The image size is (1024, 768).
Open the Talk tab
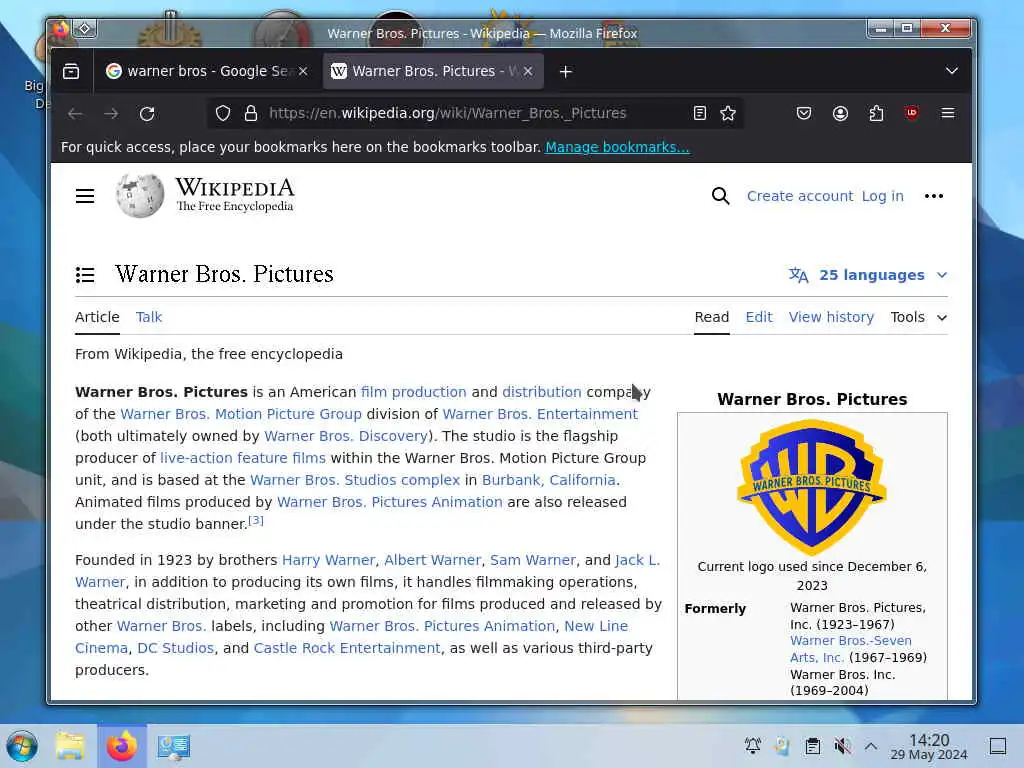[149, 317]
